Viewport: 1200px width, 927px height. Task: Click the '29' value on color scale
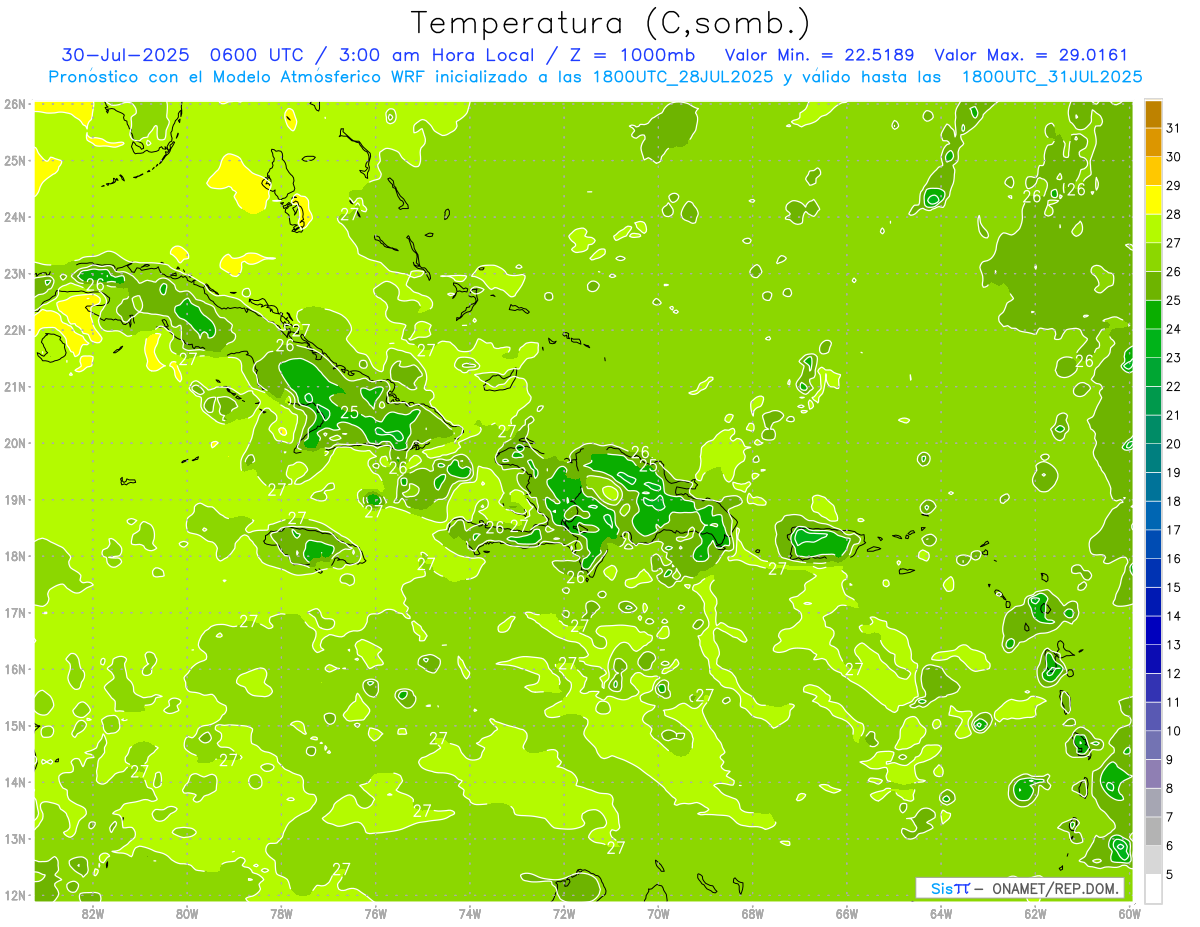[x=1173, y=185]
